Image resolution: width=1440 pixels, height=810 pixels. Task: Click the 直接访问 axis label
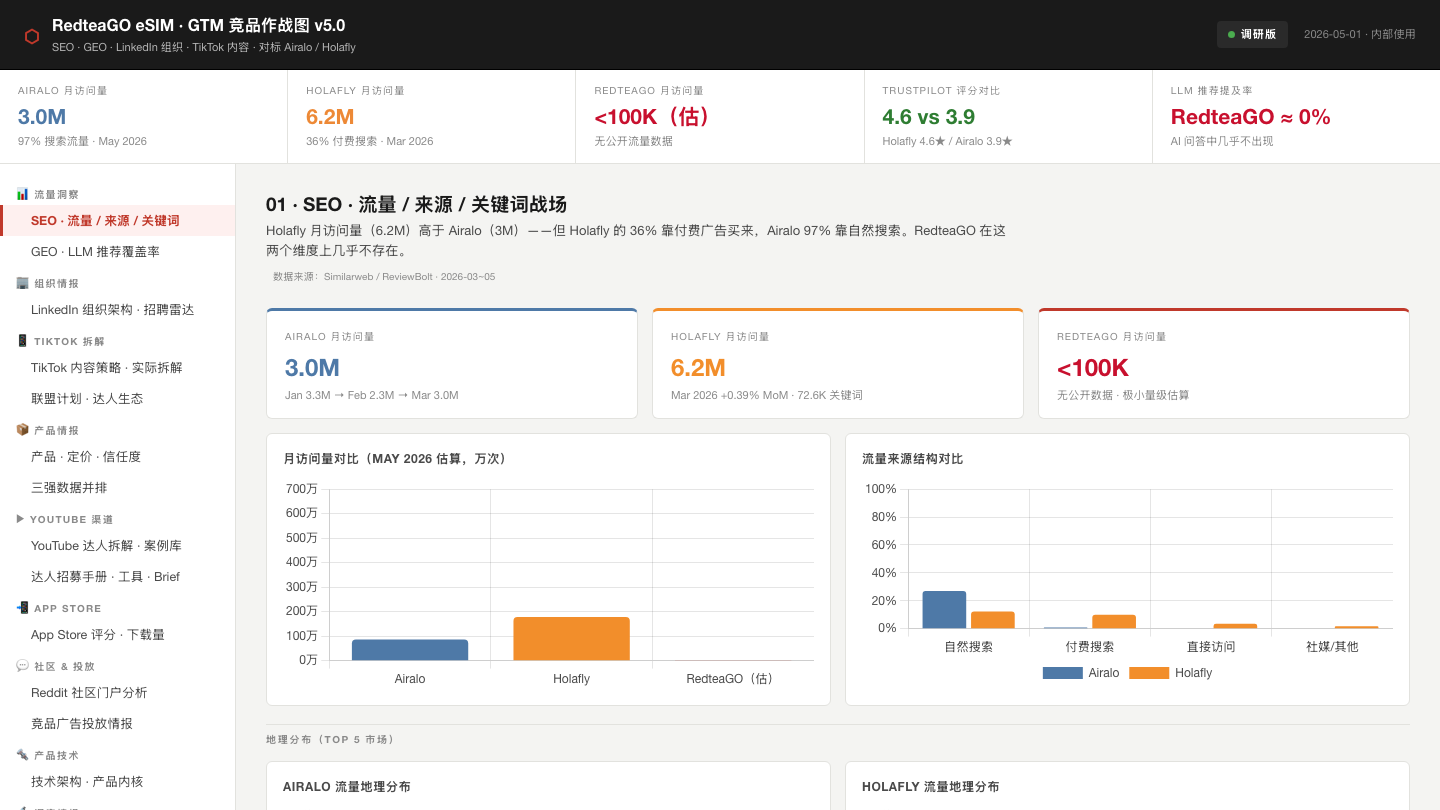click(x=1211, y=647)
